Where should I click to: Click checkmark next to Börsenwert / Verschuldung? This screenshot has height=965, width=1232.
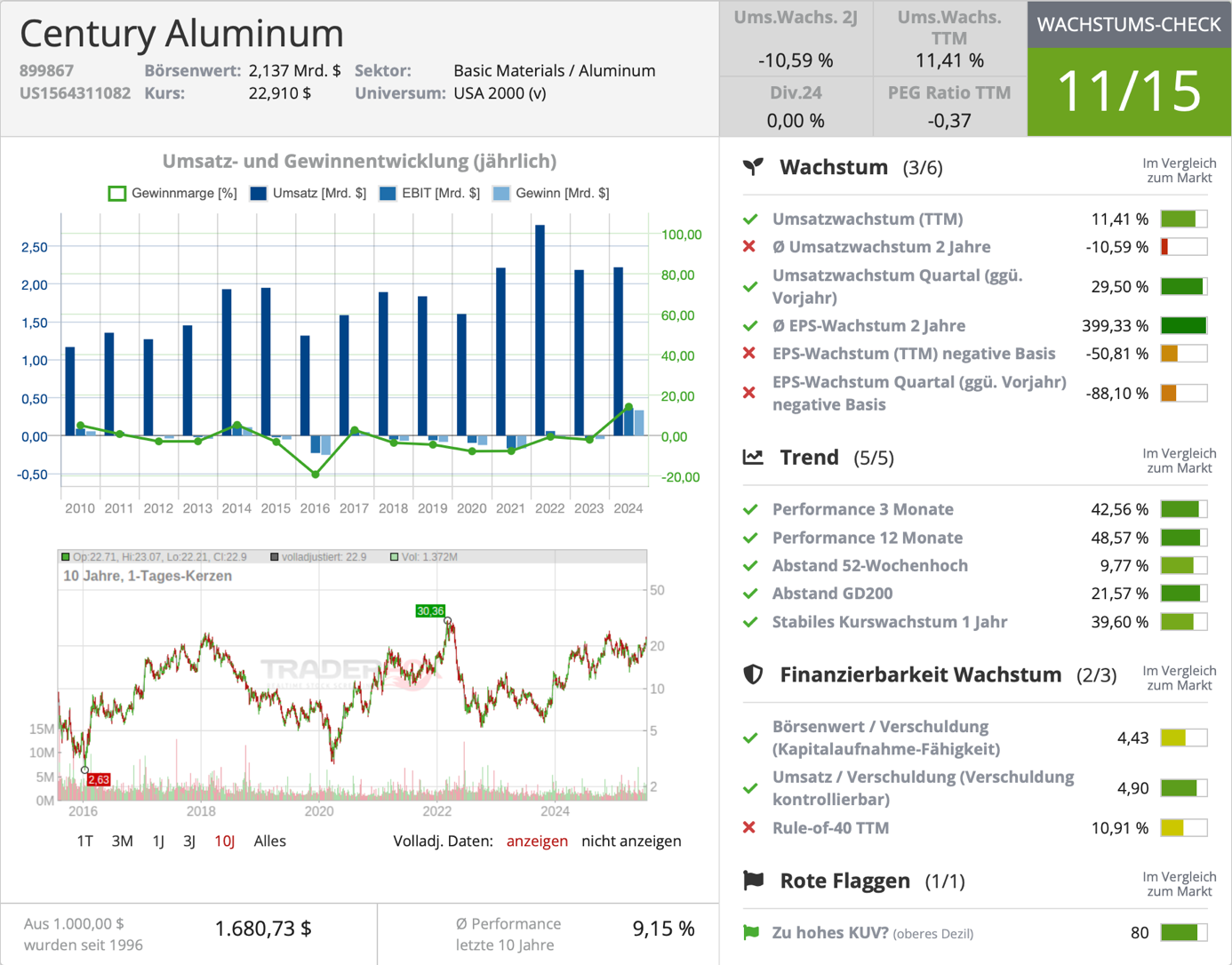(750, 738)
